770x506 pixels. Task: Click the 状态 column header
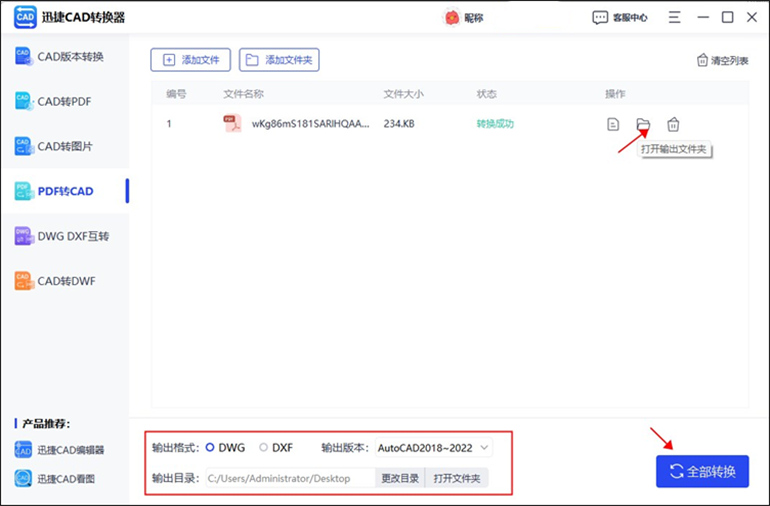coord(486,94)
